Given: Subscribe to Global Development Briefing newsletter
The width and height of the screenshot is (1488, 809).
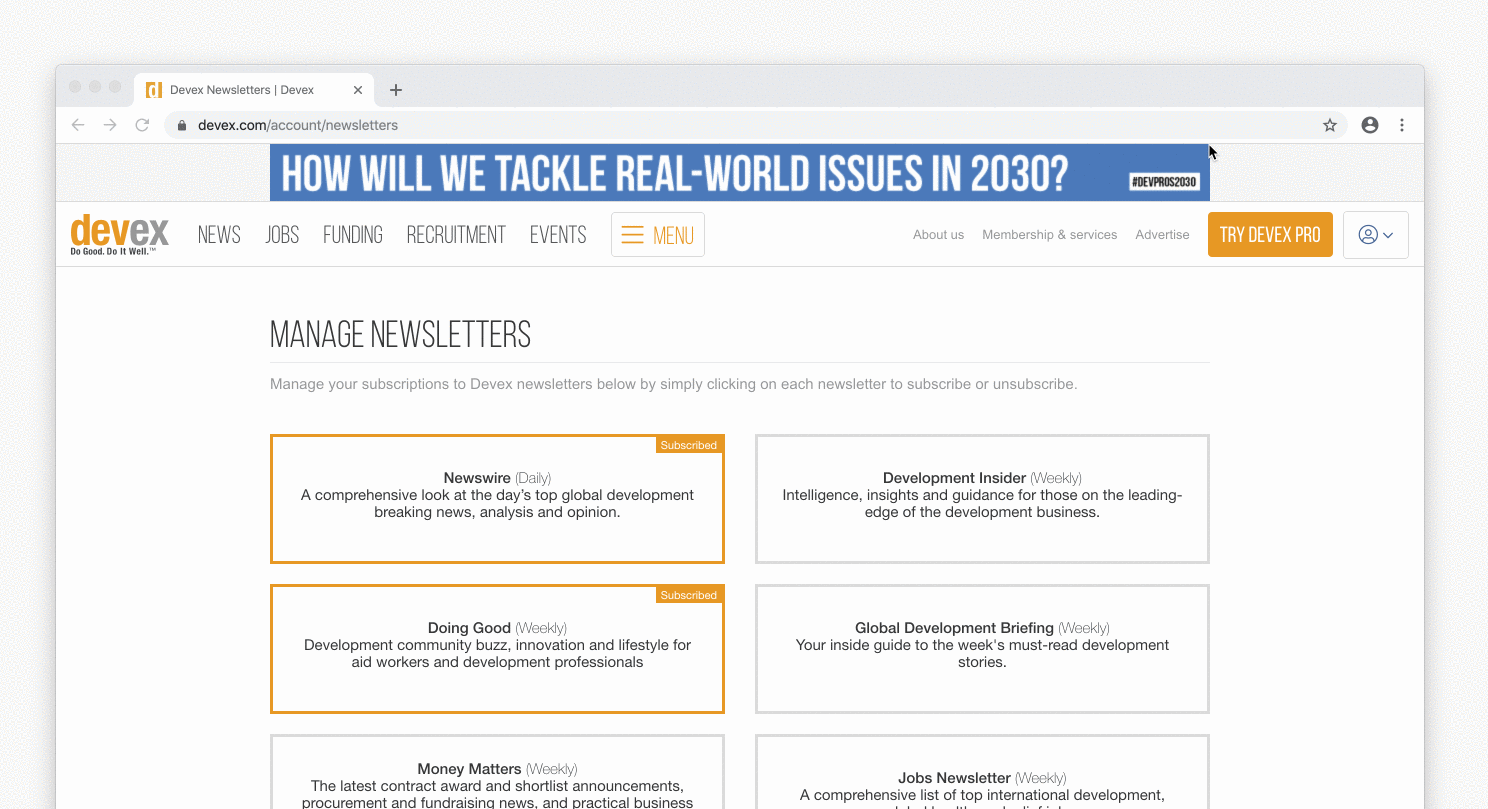Looking at the screenshot, I should pyautogui.click(x=982, y=649).
